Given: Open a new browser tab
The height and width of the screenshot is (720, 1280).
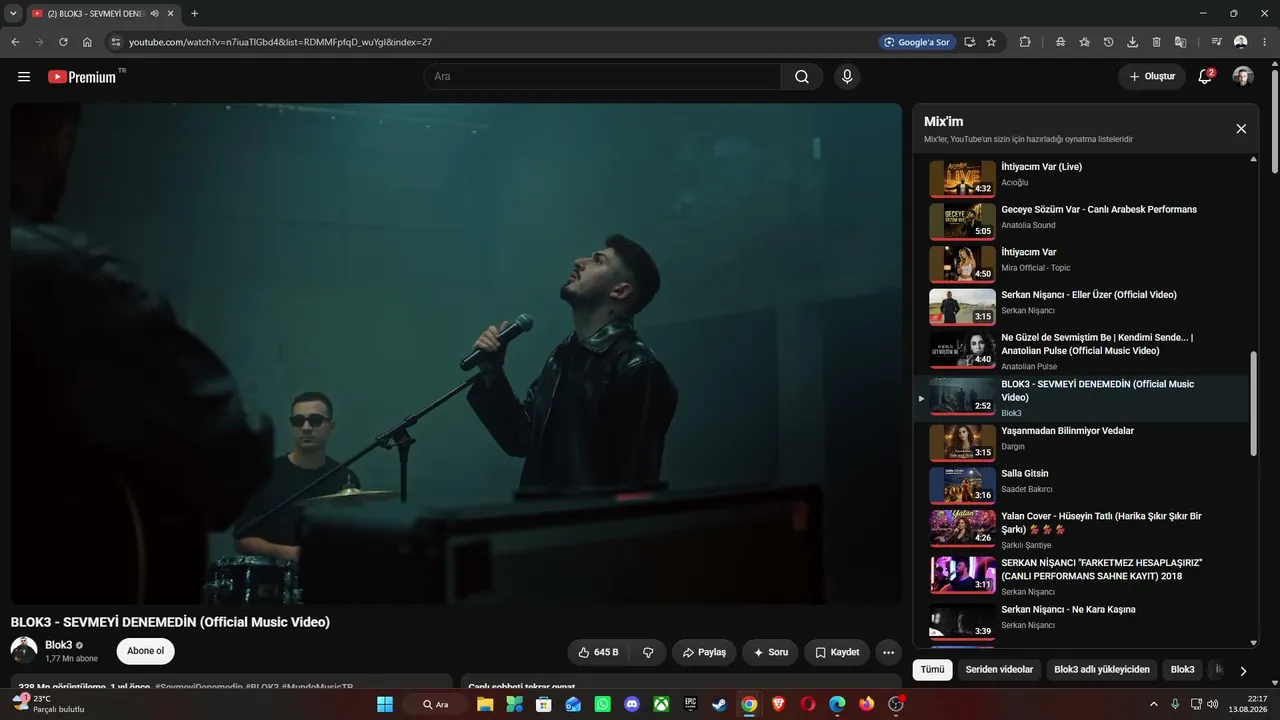Looking at the screenshot, I should [x=194, y=13].
